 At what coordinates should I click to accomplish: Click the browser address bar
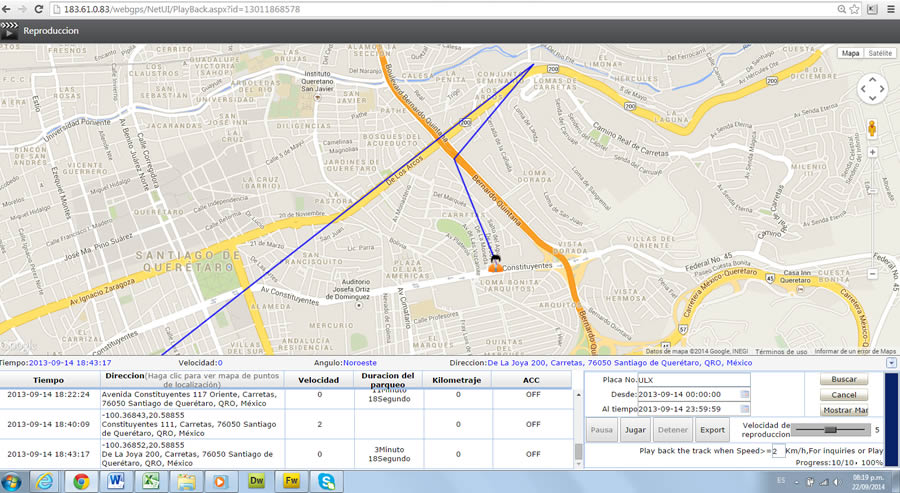point(442,9)
